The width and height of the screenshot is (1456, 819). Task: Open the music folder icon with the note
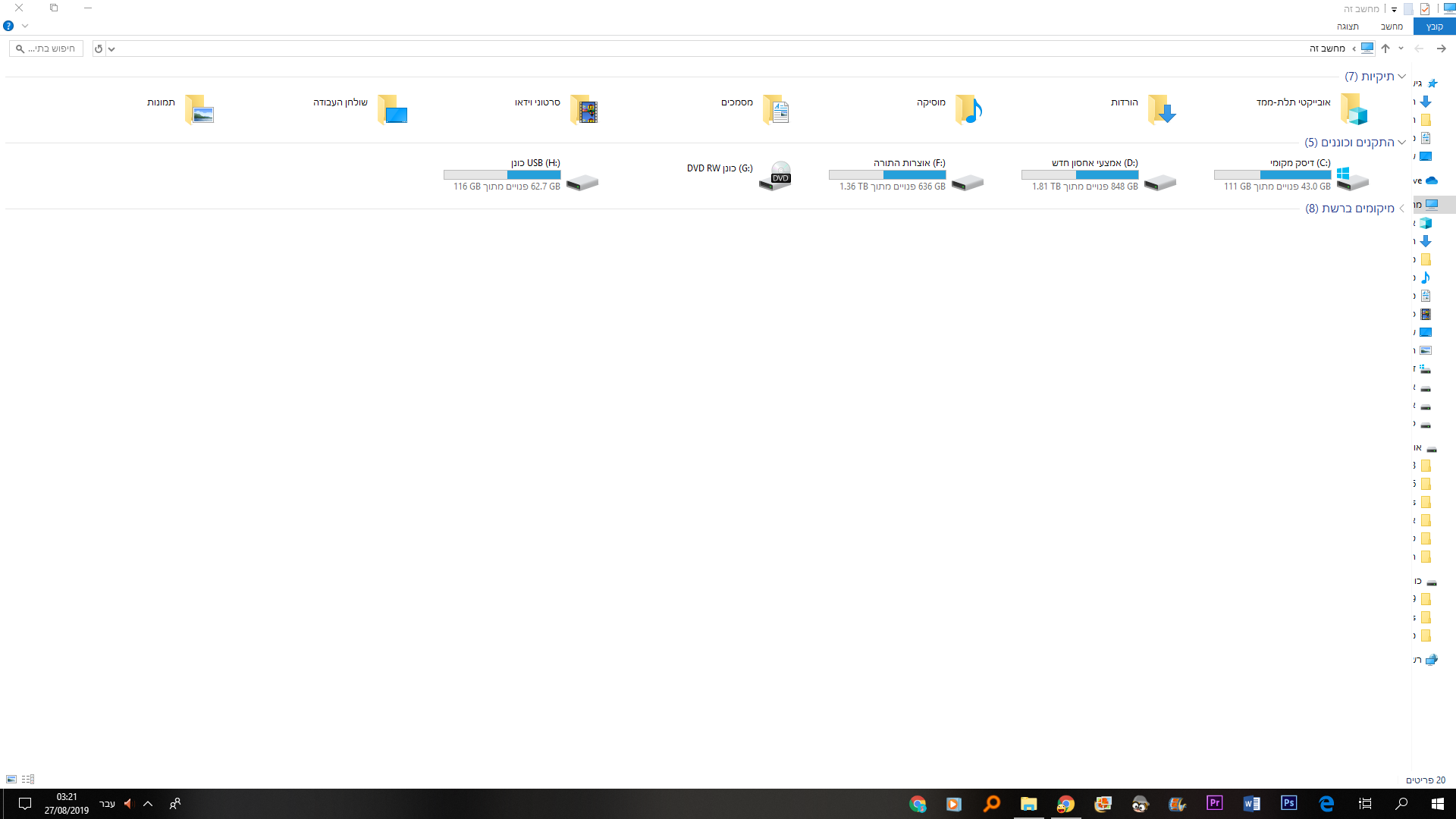point(968,111)
